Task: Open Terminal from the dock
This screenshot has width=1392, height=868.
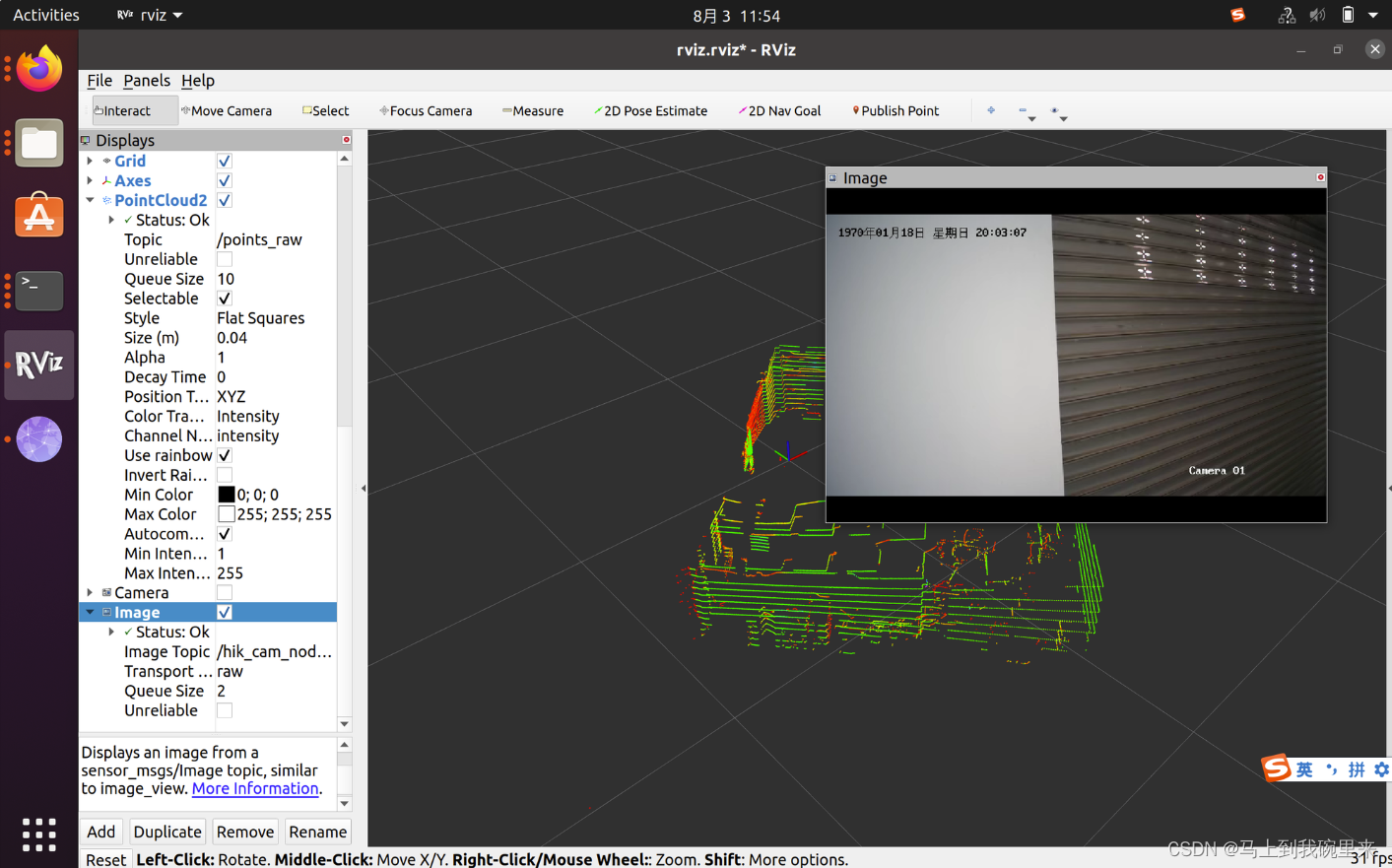Action: pos(39,291)
